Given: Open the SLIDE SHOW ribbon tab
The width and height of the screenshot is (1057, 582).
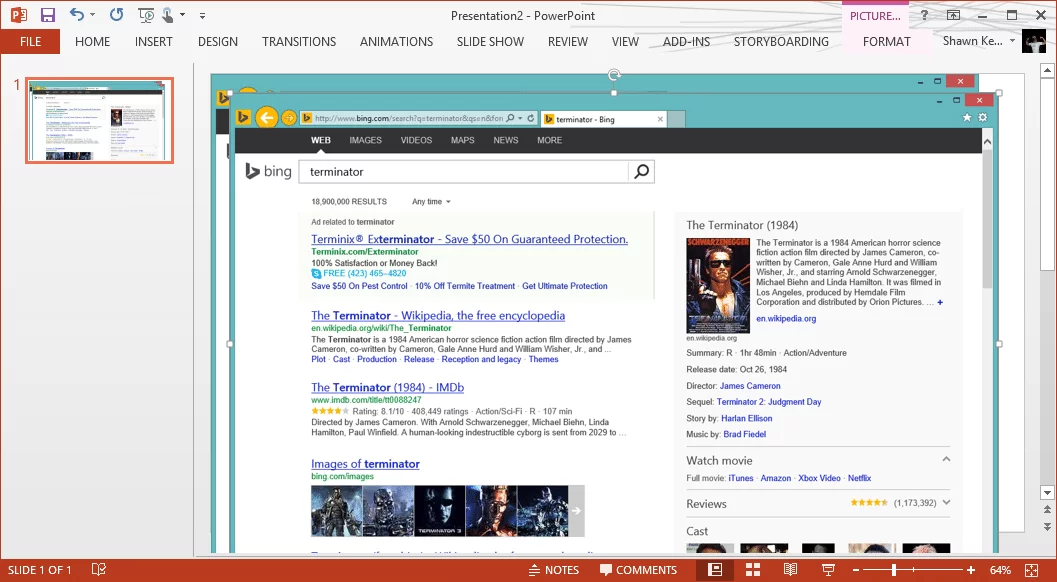Looking at the screenshot, I should pyautogui.click(x=490, y=41).
